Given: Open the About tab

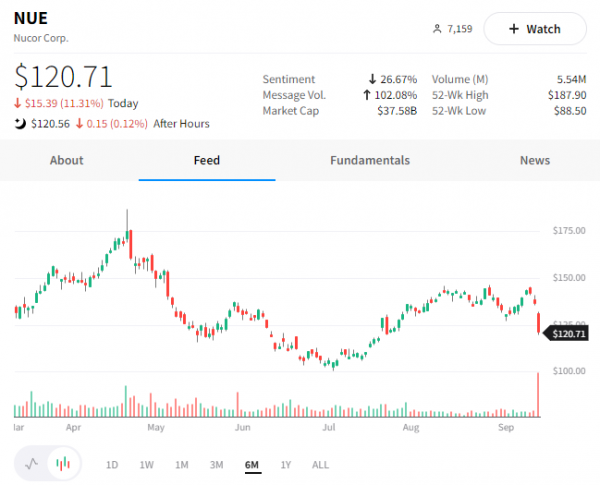Looking at the screenshot, I should pos(67,160).
